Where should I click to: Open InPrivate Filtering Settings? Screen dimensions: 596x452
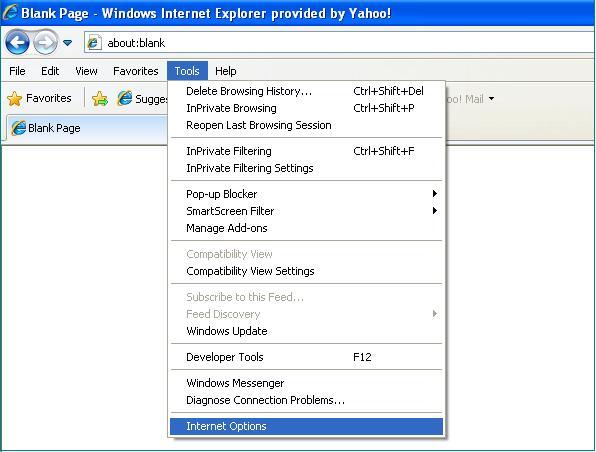306,168
